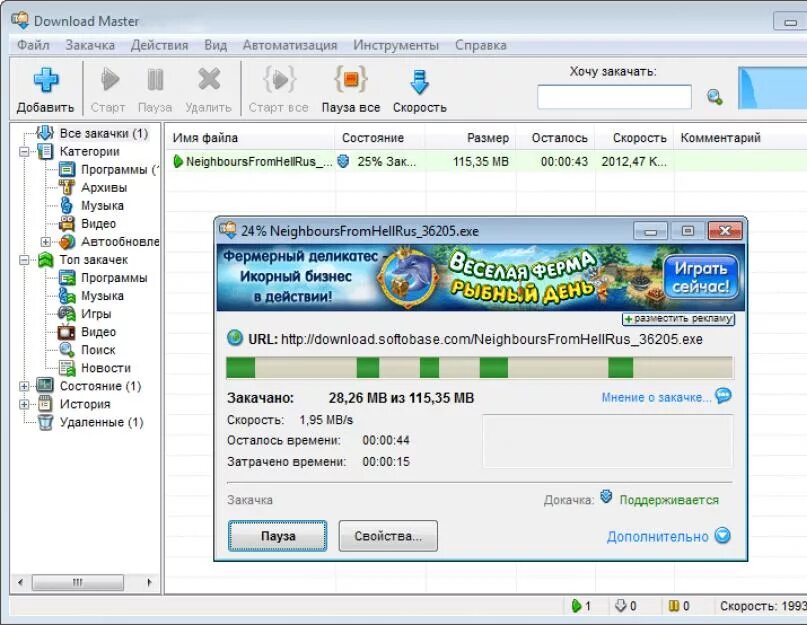Click the Играть сейчас! banner button

[700, 277]
